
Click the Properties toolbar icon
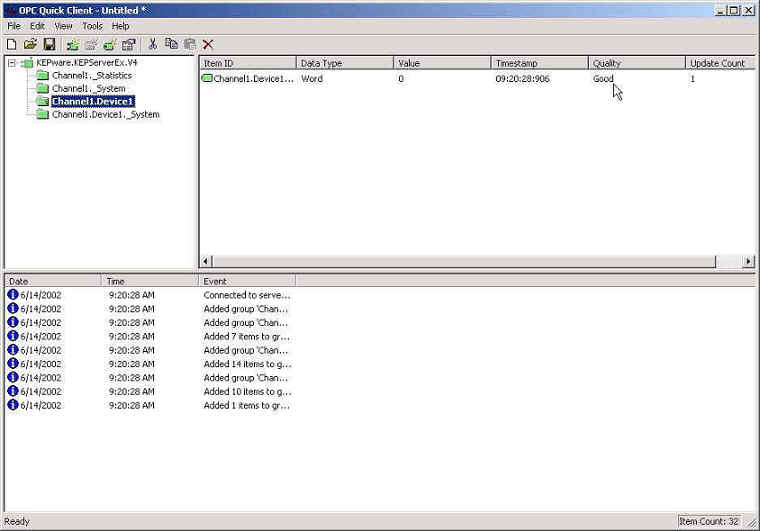pos(129,44)
